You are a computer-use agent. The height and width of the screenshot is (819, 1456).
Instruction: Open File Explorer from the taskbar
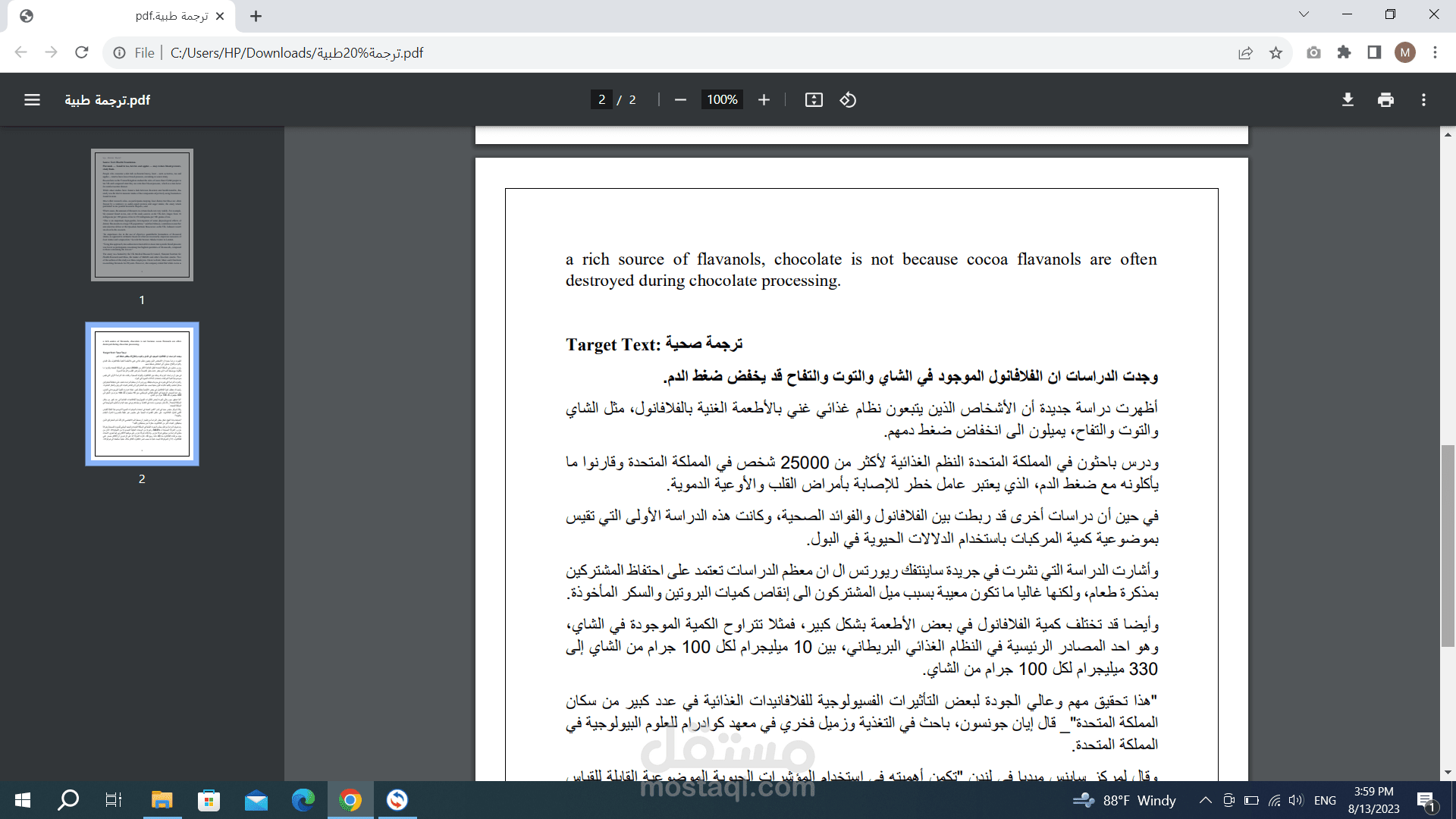(162, 800)
